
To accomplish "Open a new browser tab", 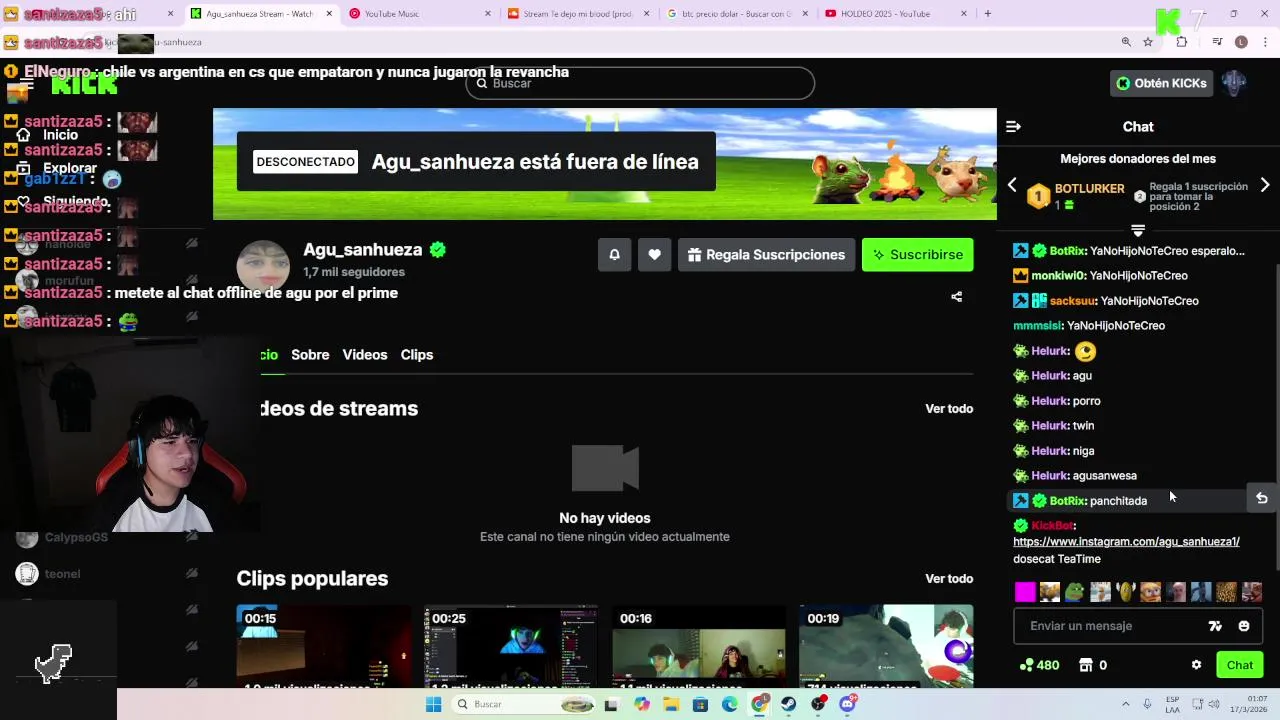I will pyautogui.click(x=988, y=14).
